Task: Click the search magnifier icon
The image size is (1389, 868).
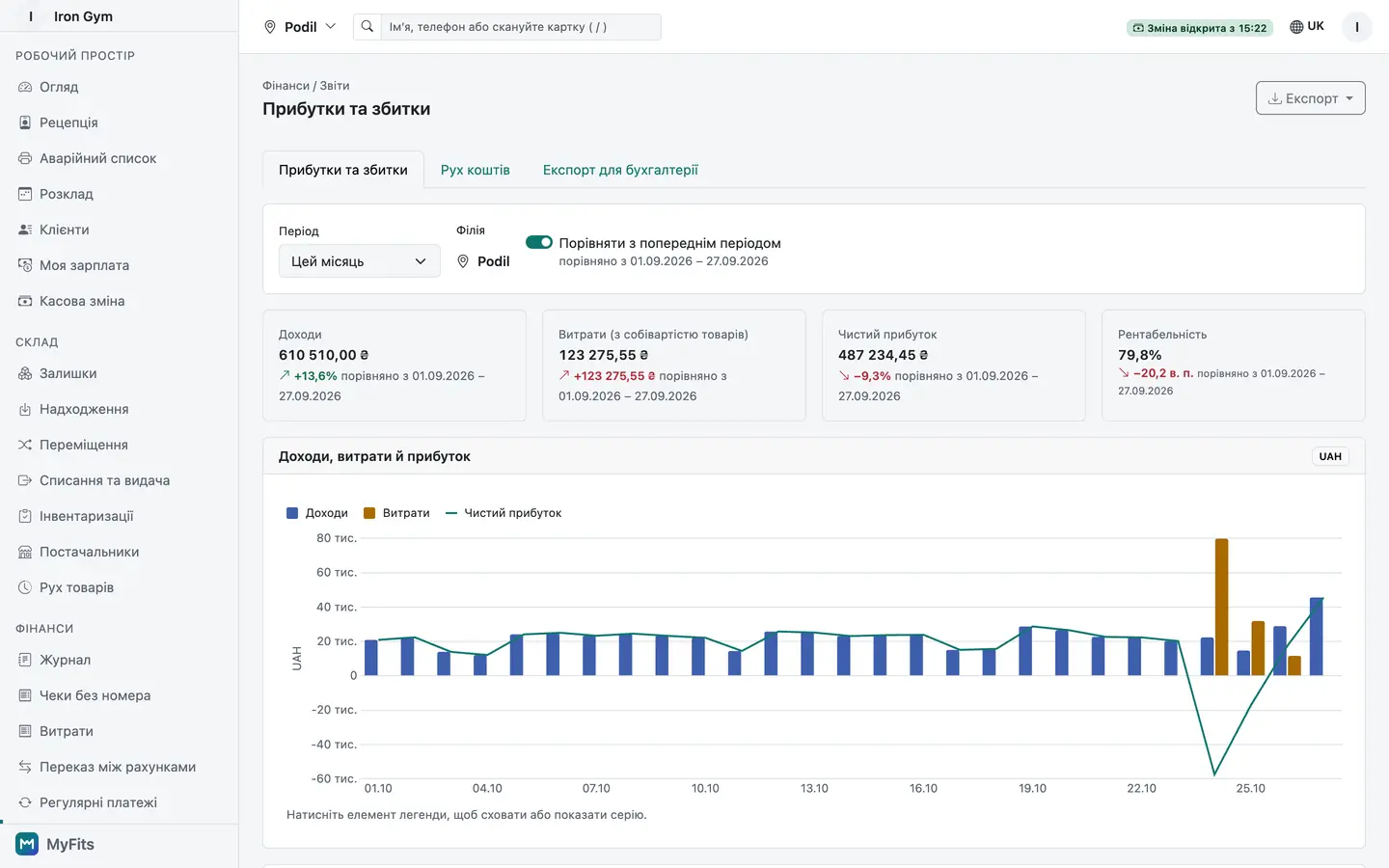Action: pos(368,27)
